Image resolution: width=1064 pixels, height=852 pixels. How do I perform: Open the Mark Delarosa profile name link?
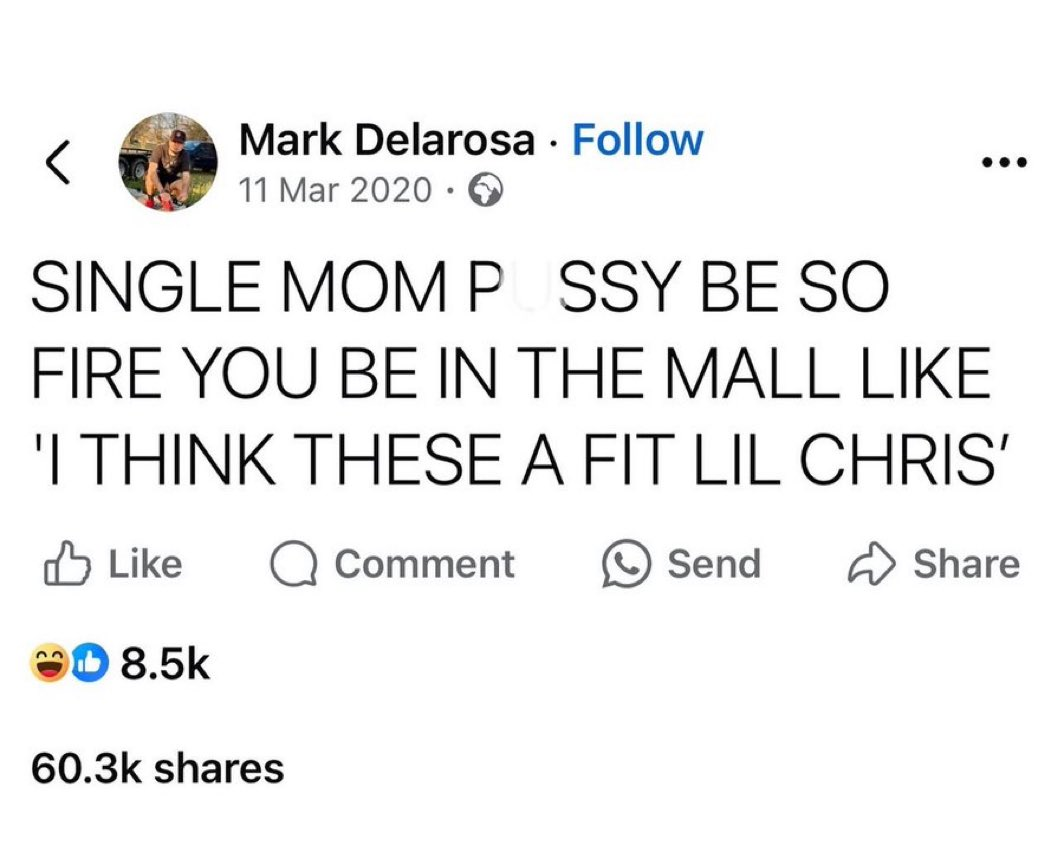click(386, 141)
